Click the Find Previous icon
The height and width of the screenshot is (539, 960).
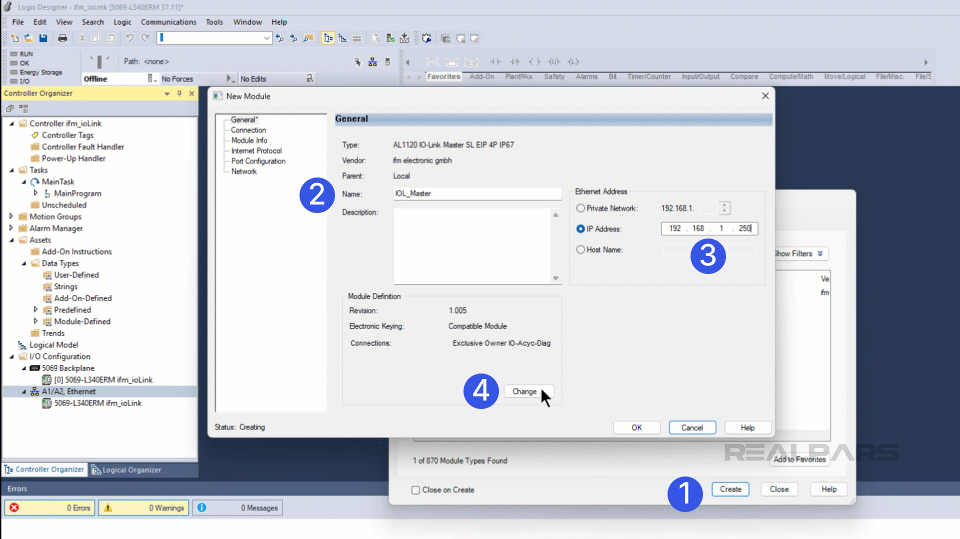point(280,38)
